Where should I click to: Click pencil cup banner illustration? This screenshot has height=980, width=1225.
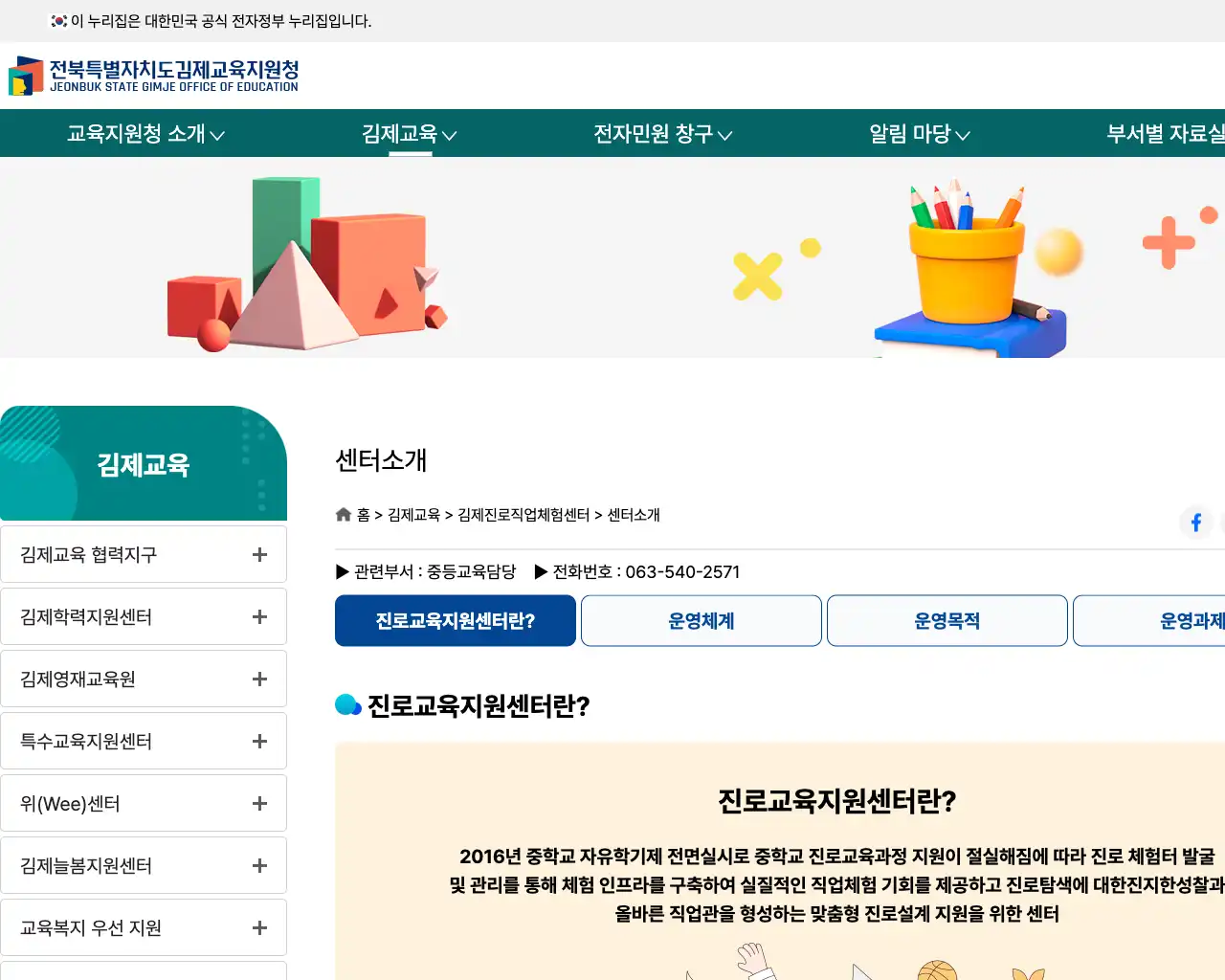pyautogui.click(x=971, y=268)
